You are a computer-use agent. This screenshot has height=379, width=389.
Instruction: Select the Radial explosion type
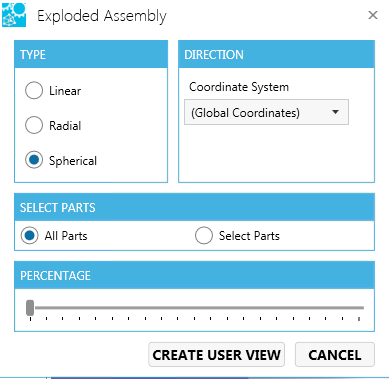pos(34,125)
